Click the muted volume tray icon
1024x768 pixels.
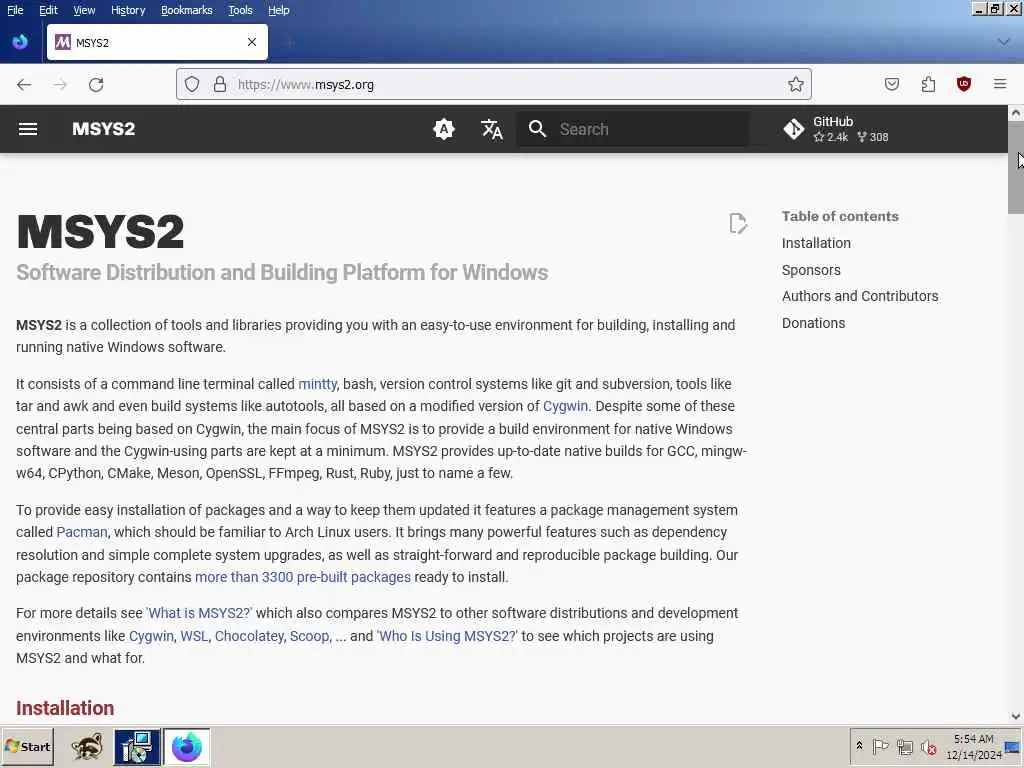pyautogui.click(x=928, y=746)
